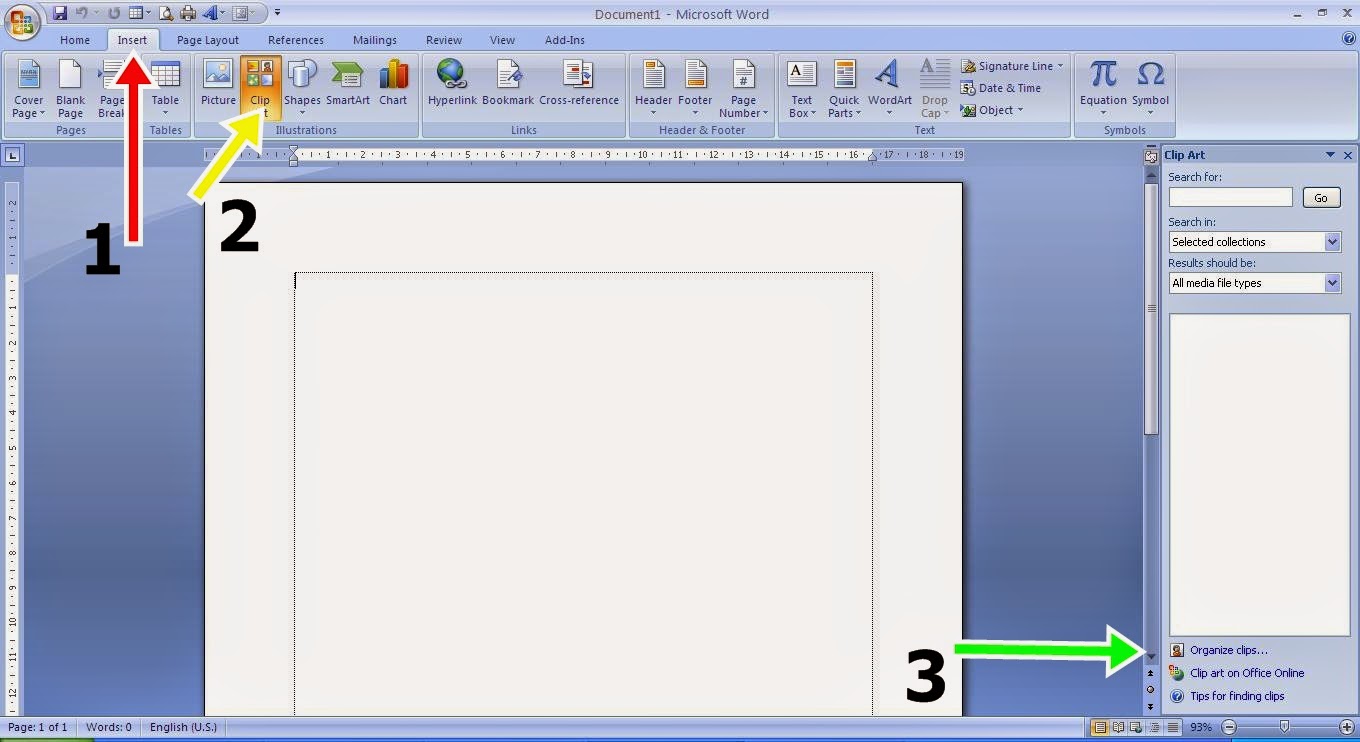Save the document from the Quick Access toolbar
Image resolution: width=1360 pixels, height=742 pixels.
pyautogui.click(x=60, y=13)
